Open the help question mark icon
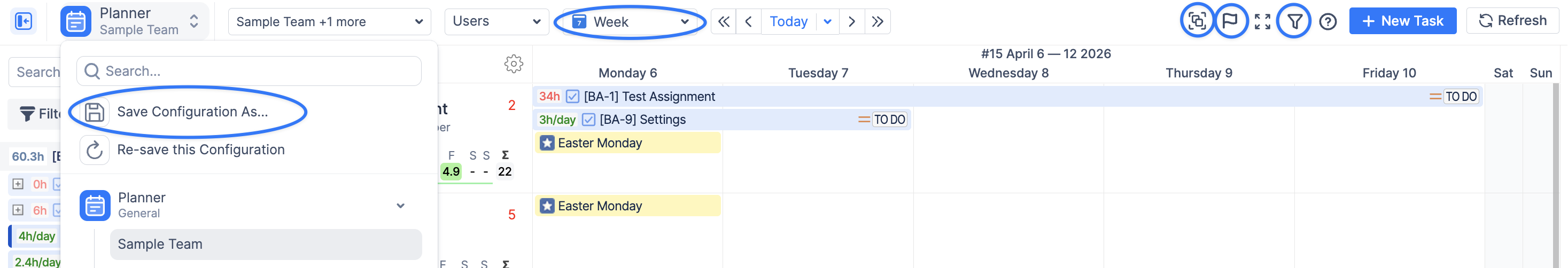Viewport: 1568px width, 268px height. pyautogui.click(x=1327, y=22)
